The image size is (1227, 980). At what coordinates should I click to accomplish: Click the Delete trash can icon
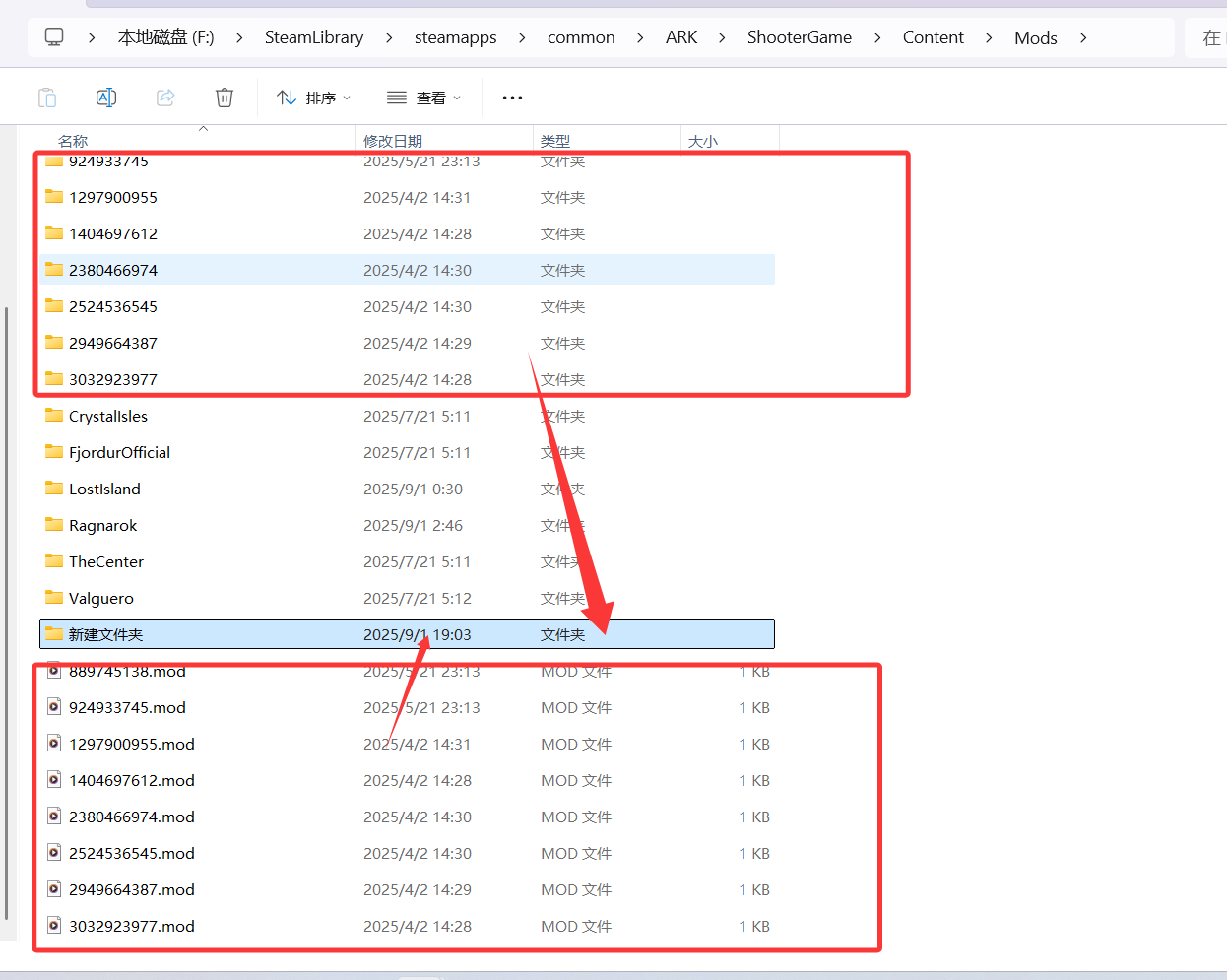(225, 98)
